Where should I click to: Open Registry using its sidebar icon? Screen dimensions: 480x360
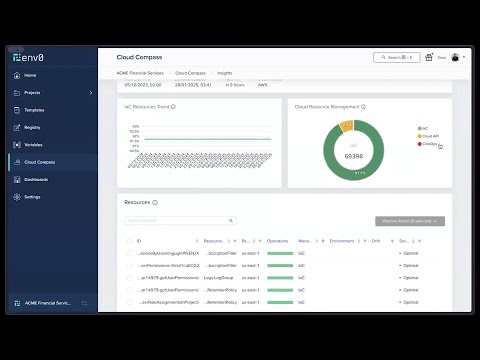(x=17, y=127)
